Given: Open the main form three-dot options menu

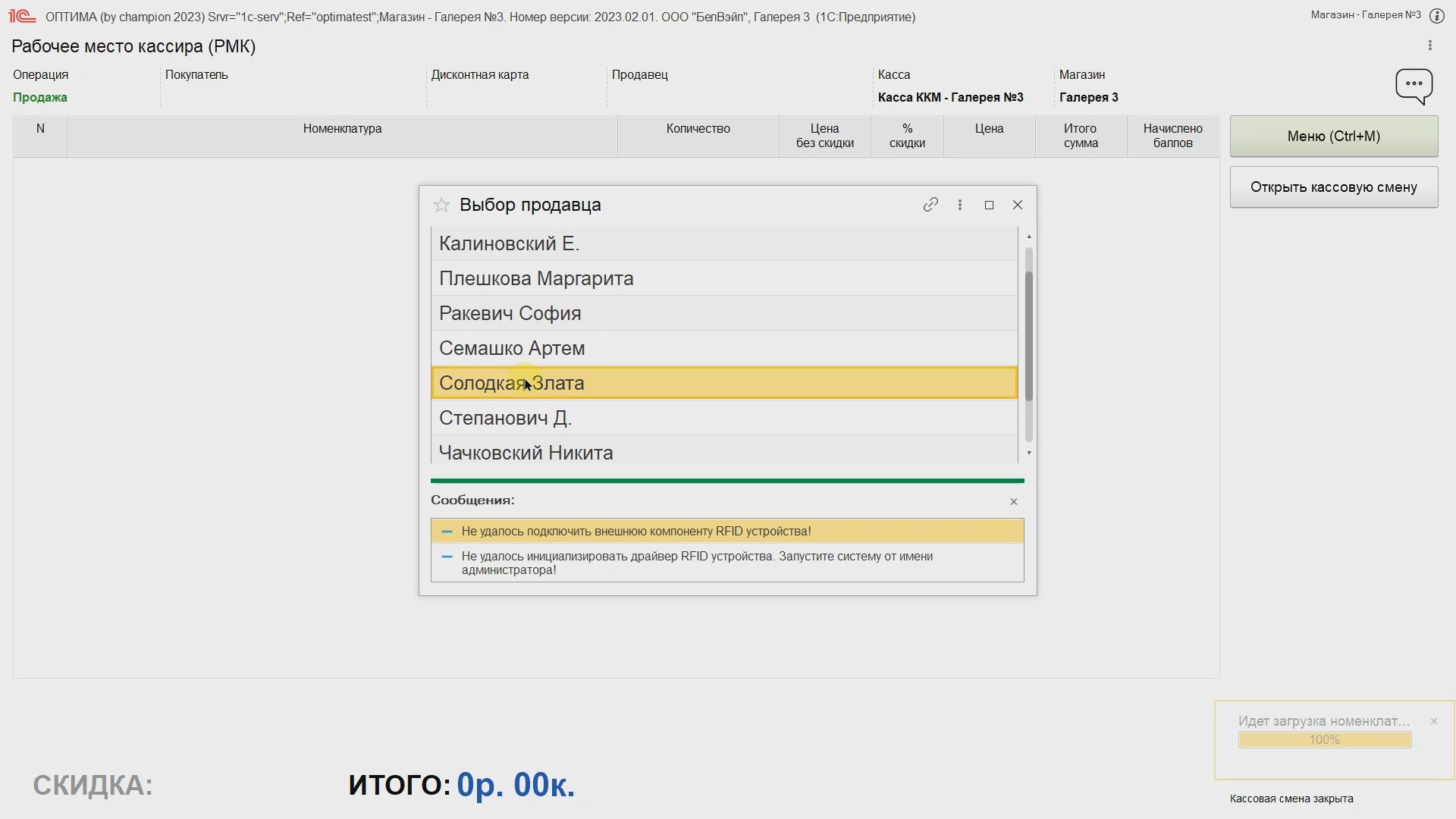Looking at the screenshot, I should [1430, 46].
